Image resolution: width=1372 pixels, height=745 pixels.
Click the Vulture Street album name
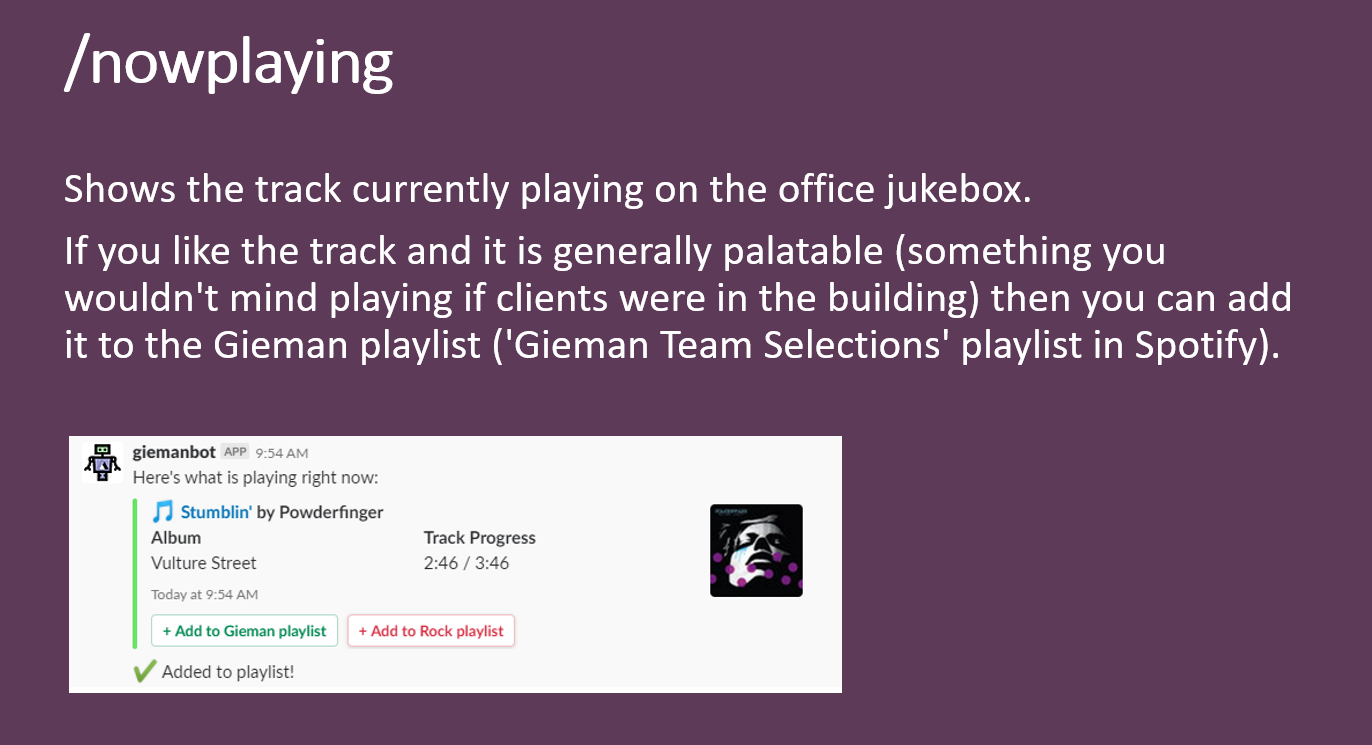(x=204, y=563)
